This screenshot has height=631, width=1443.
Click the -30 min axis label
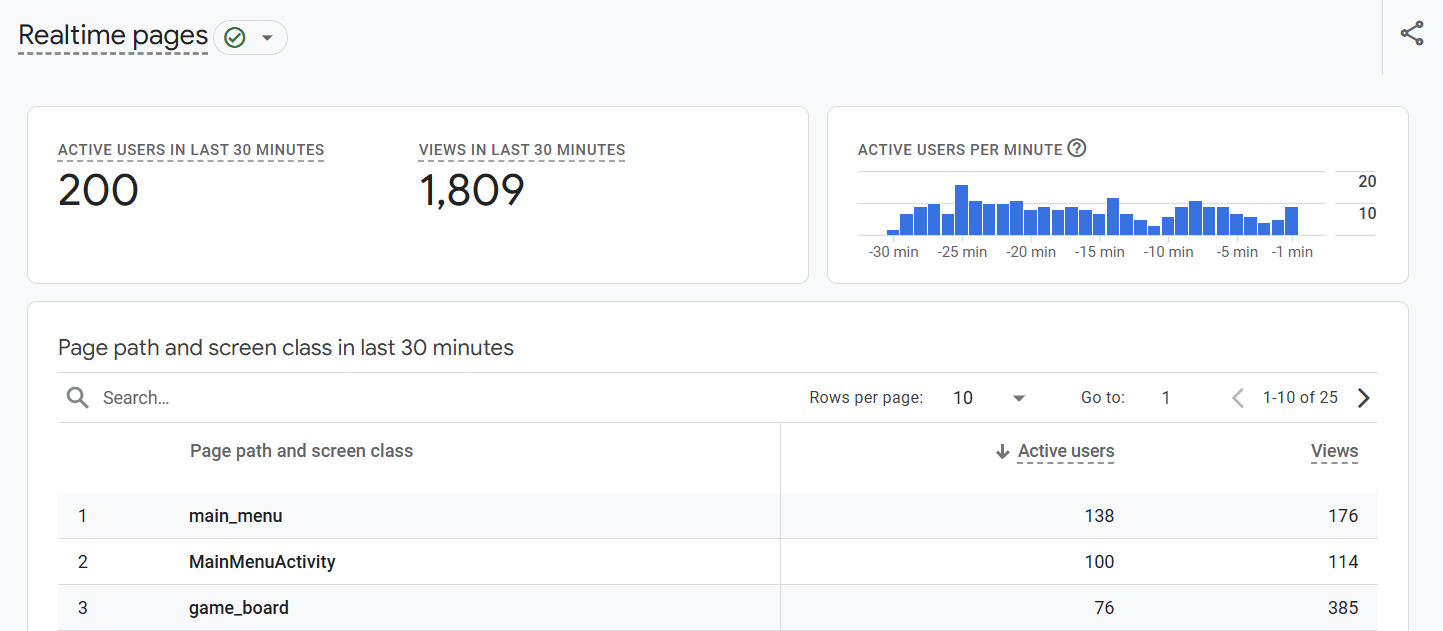click(x=893, y=252)
